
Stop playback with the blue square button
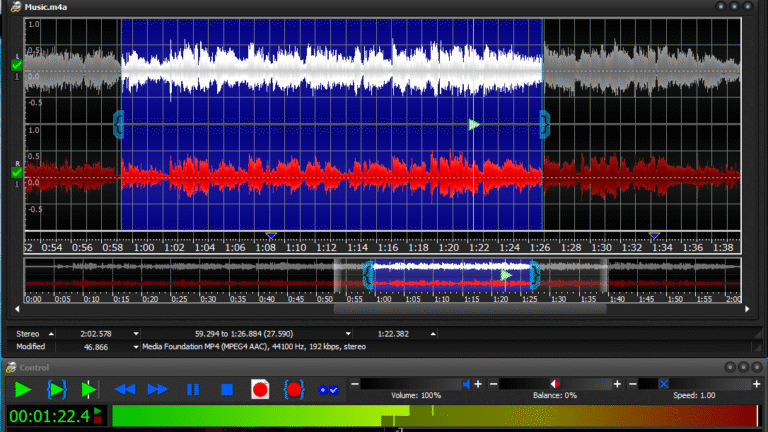[227, 389]
